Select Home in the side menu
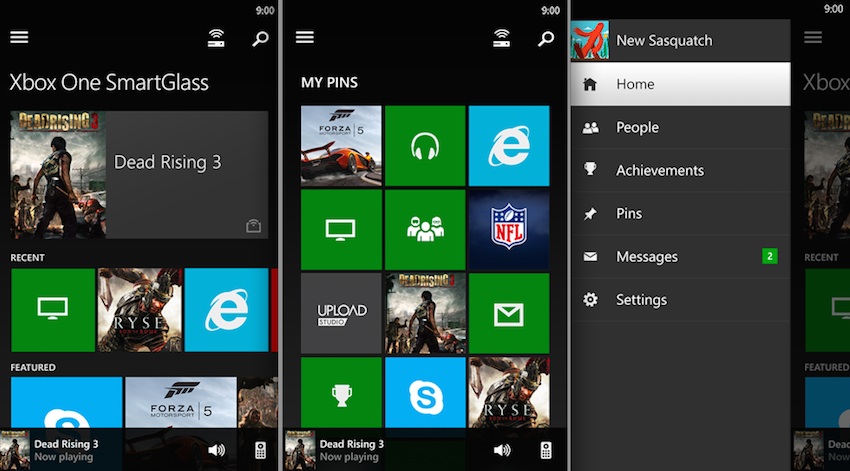850x471 pixels. pyautogui.click(x=680, y=84)
